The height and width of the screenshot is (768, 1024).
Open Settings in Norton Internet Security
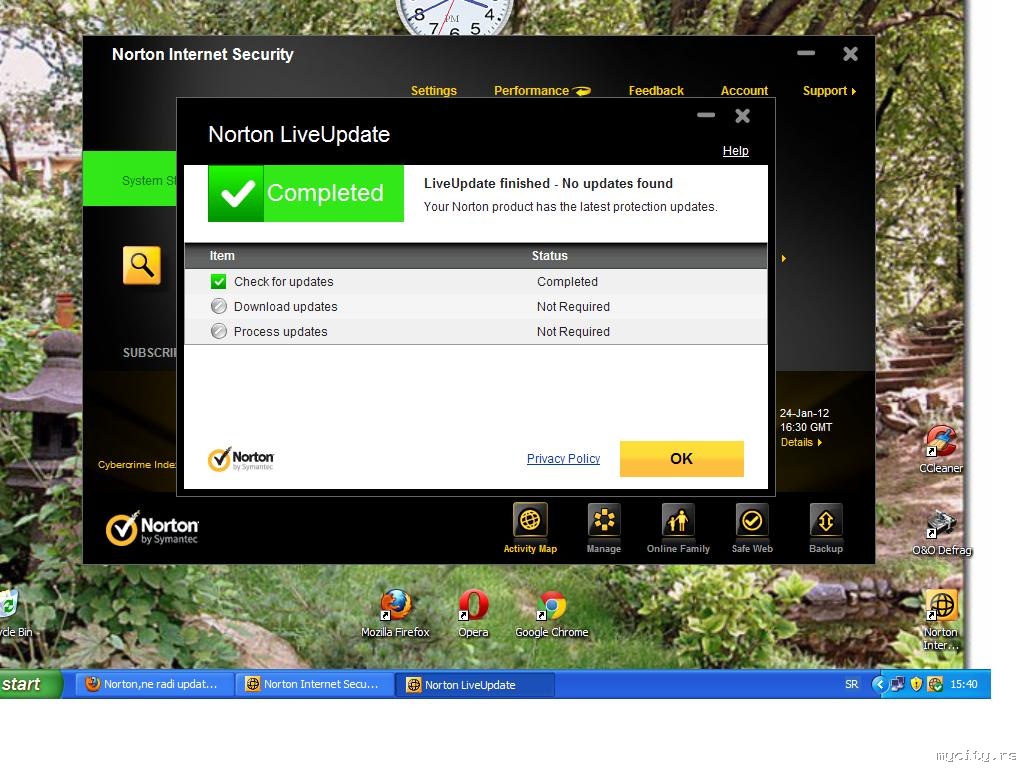[434, 91]
